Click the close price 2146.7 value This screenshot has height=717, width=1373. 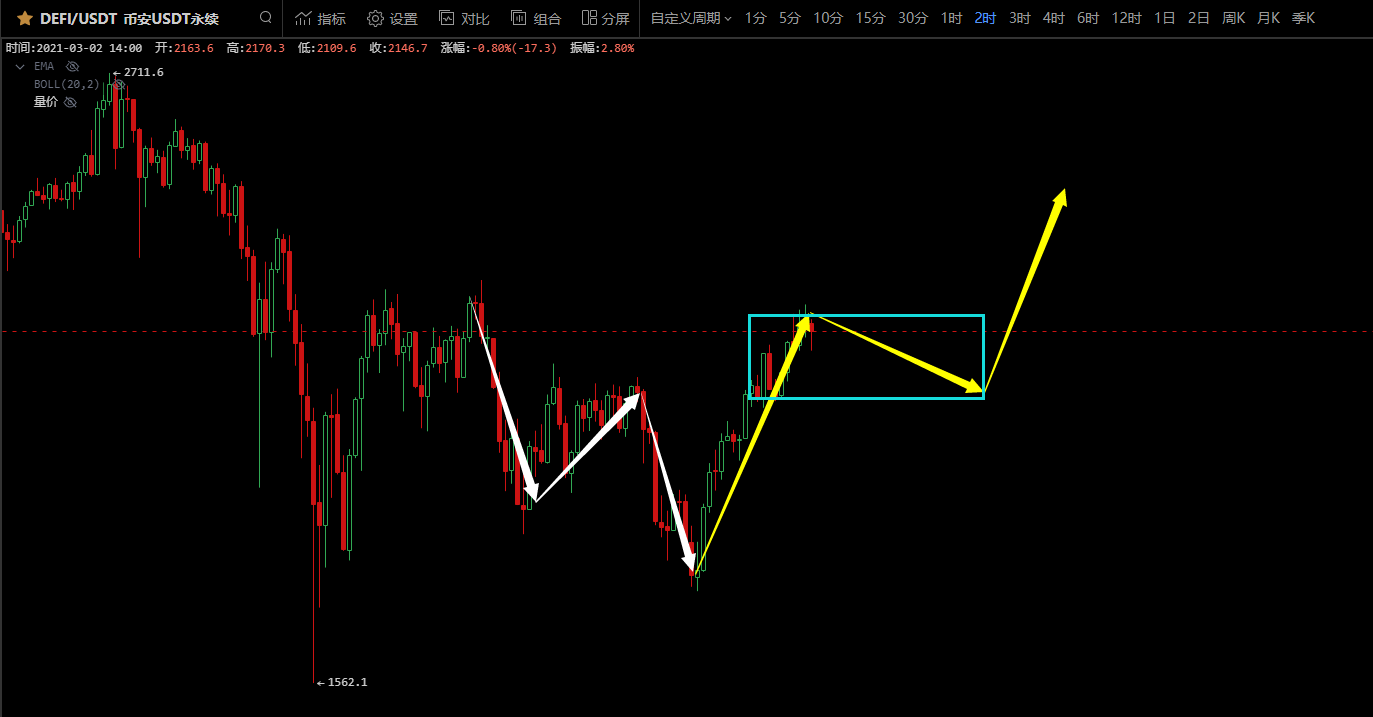tap(407, 48)
